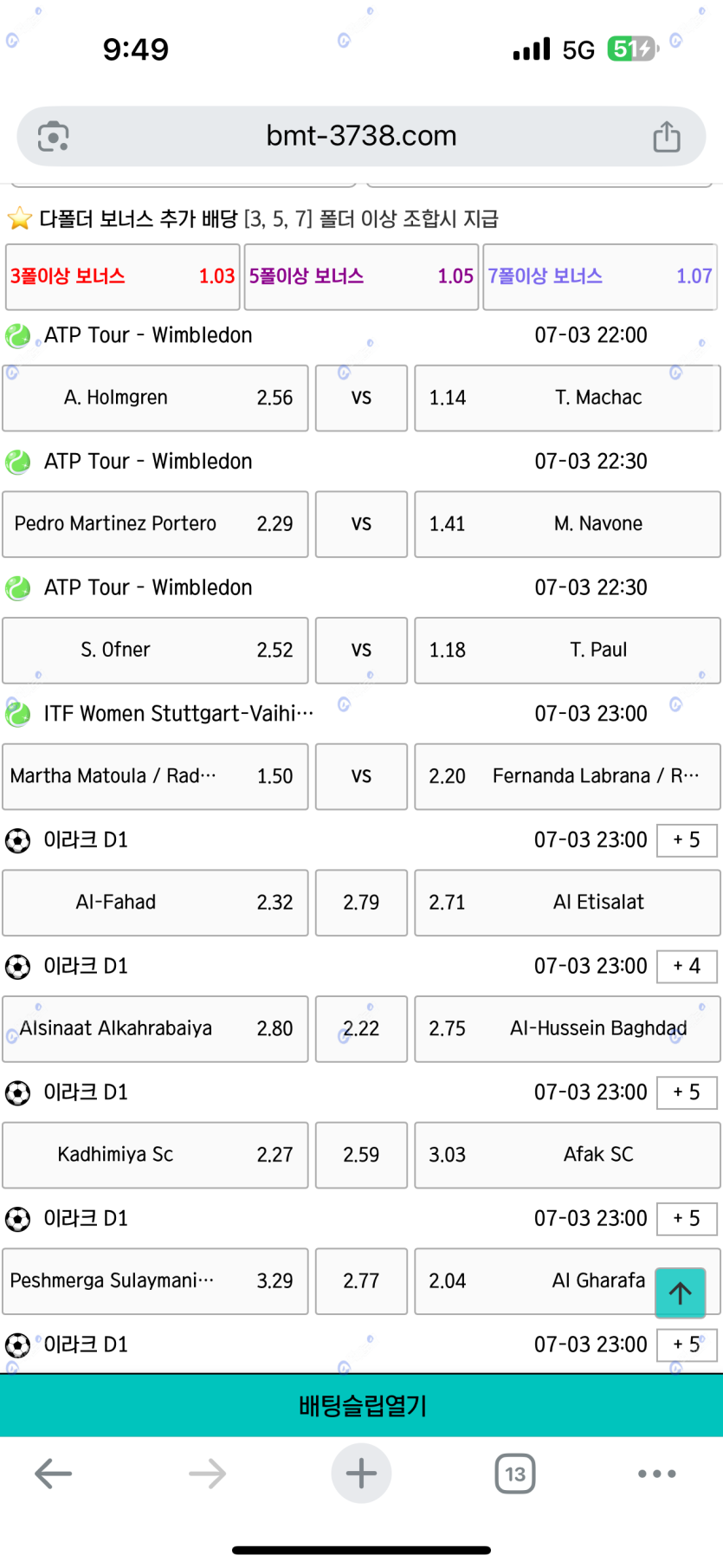
Task: Expand +4 more markets for Alsinaat Alkahrabaiya
Action: (x=687, y=966)
